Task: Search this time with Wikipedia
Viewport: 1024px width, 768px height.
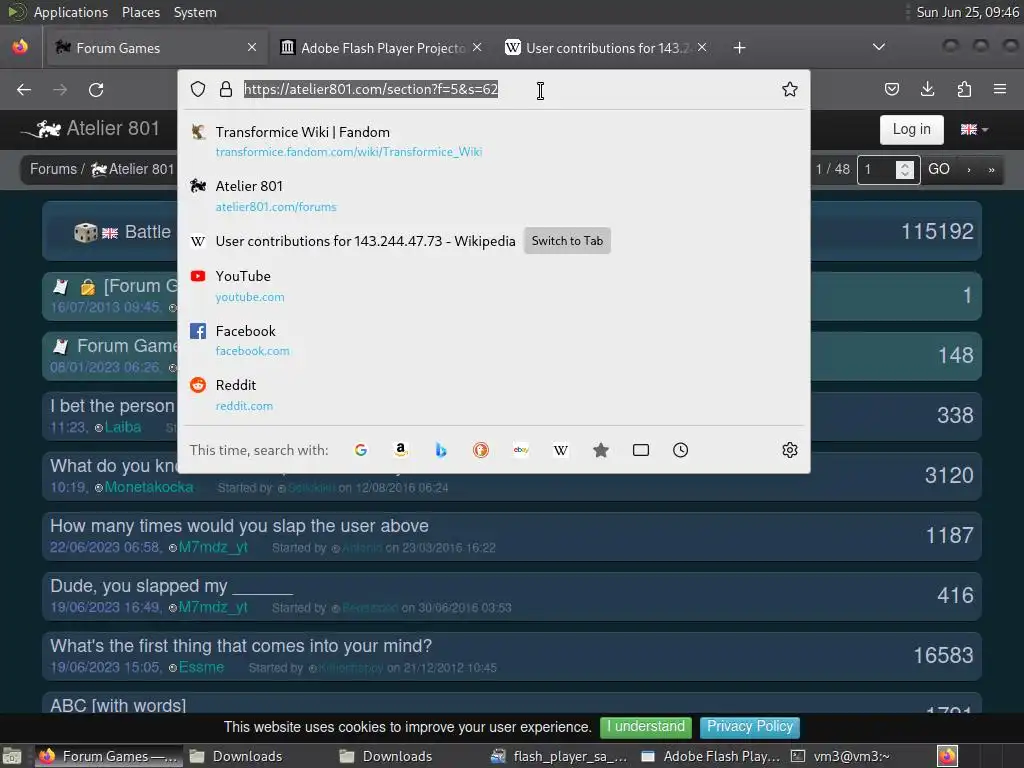Action: click(560, 450)
